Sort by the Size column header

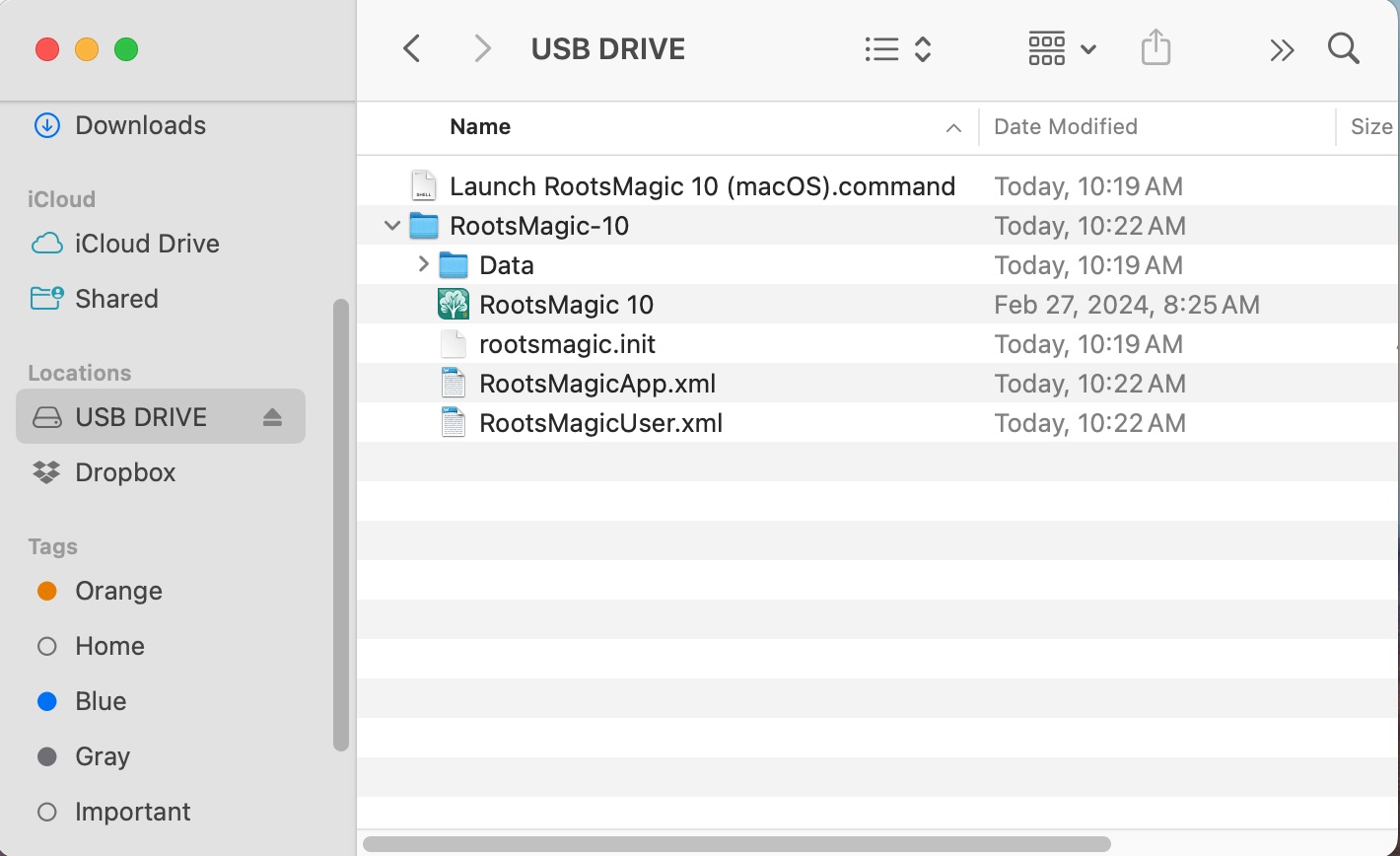[x=1371, y=126]
